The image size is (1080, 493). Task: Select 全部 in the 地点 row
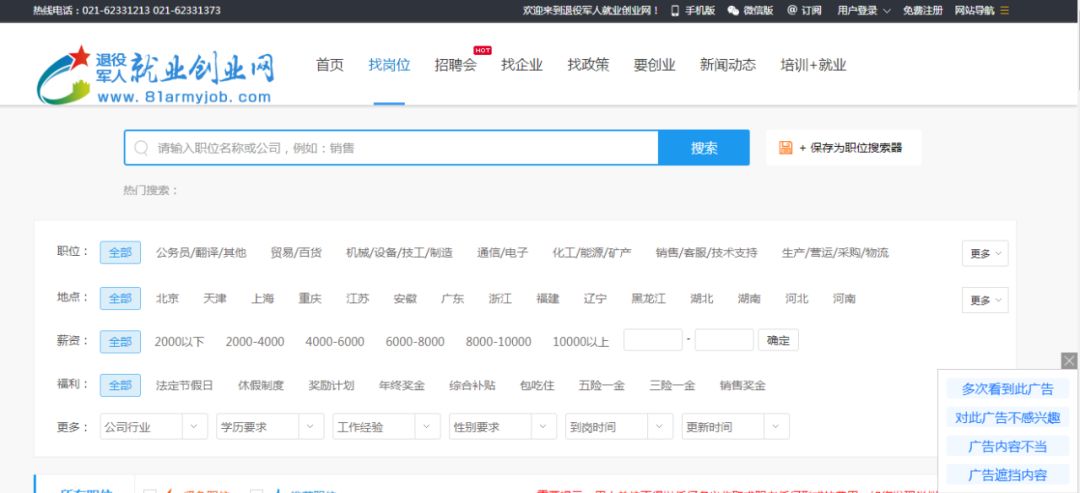(x=121, y=299)
